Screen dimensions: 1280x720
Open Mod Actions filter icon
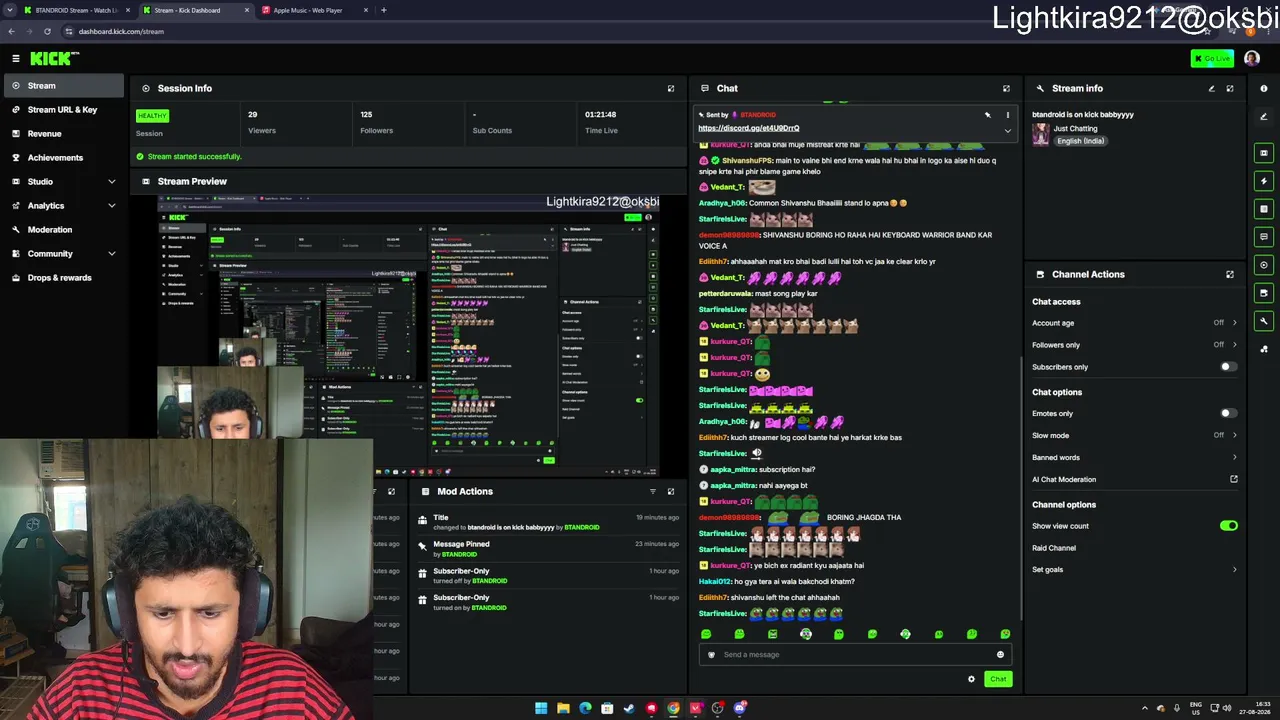pyautogui.click(x=653, y=491)
